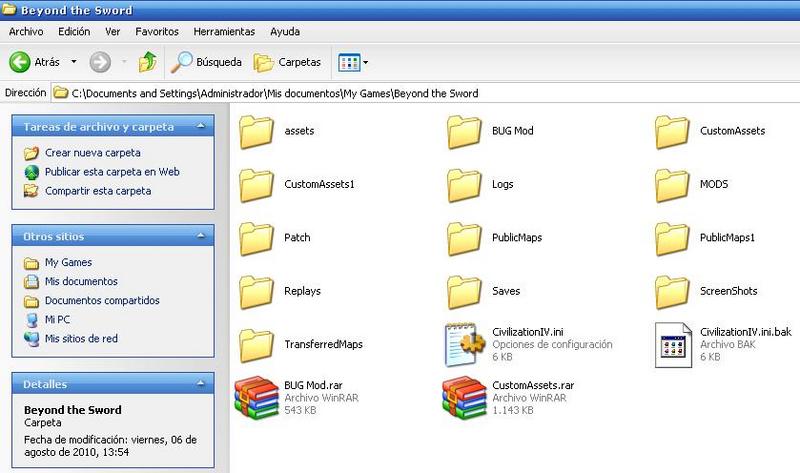800x473 pixels.
Task: Collapse the Tareas de archivo y carpeta panel
Action: point(201,127)
